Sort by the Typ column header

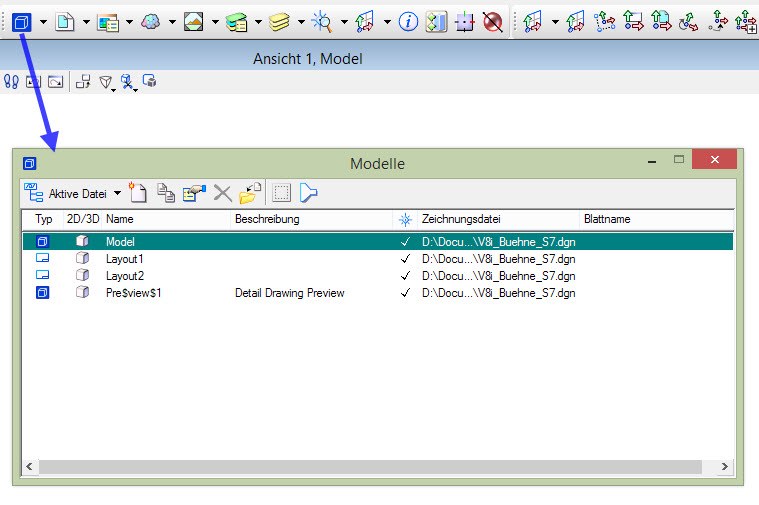(x=43, y=219)
